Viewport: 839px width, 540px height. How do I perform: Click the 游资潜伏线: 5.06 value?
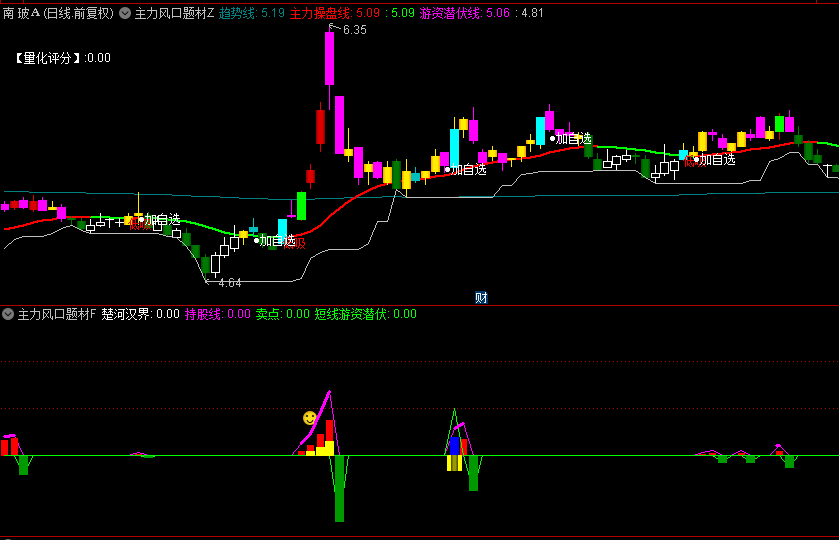(x=464, y=13)
